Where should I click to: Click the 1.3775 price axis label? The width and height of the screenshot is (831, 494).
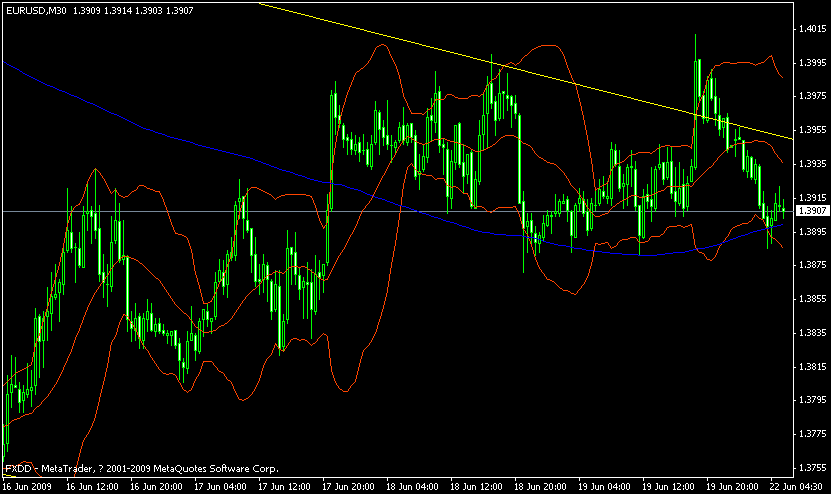(812, 434)
